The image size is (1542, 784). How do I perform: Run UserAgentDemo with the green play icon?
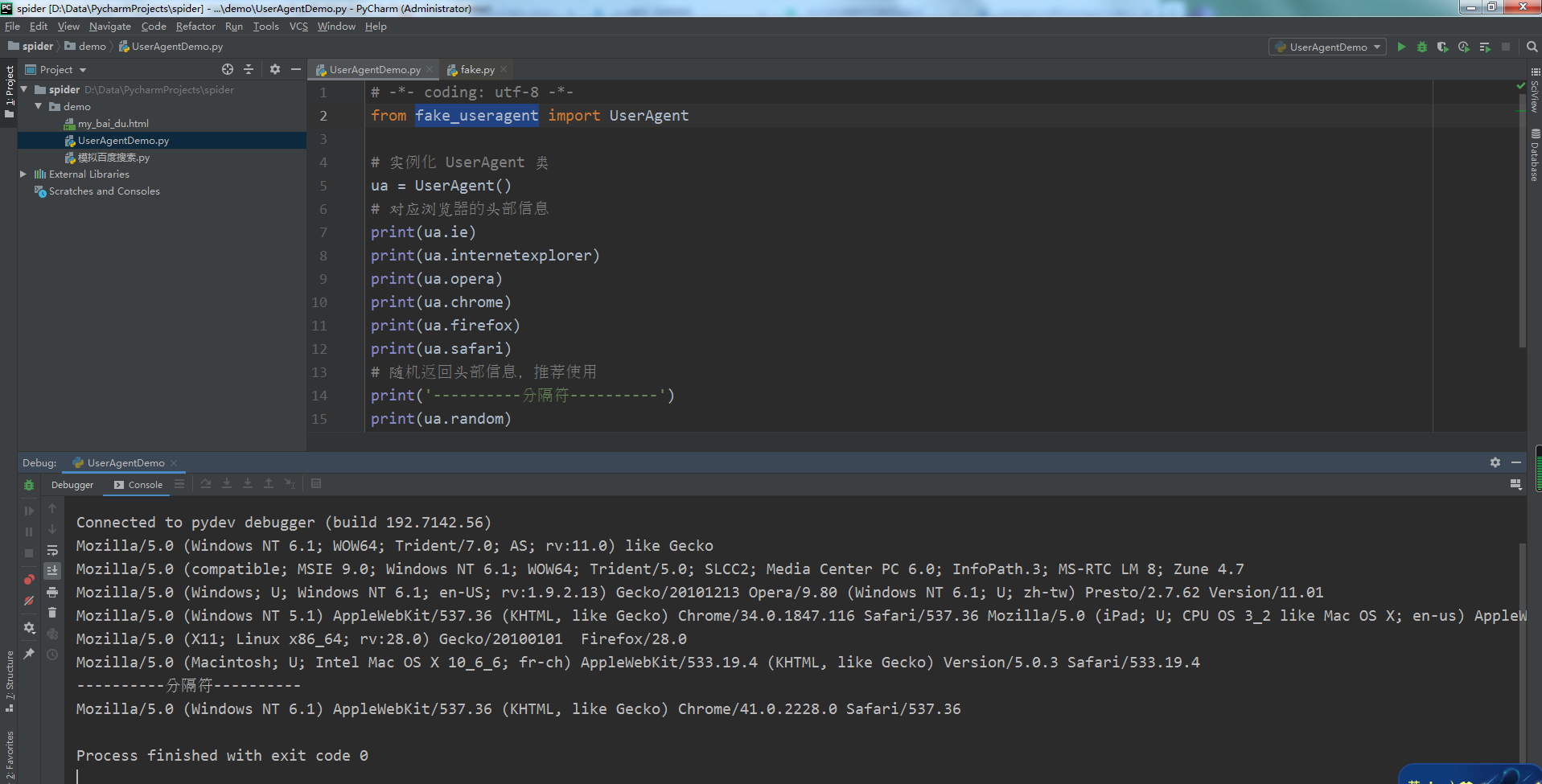click(1401, 47)
